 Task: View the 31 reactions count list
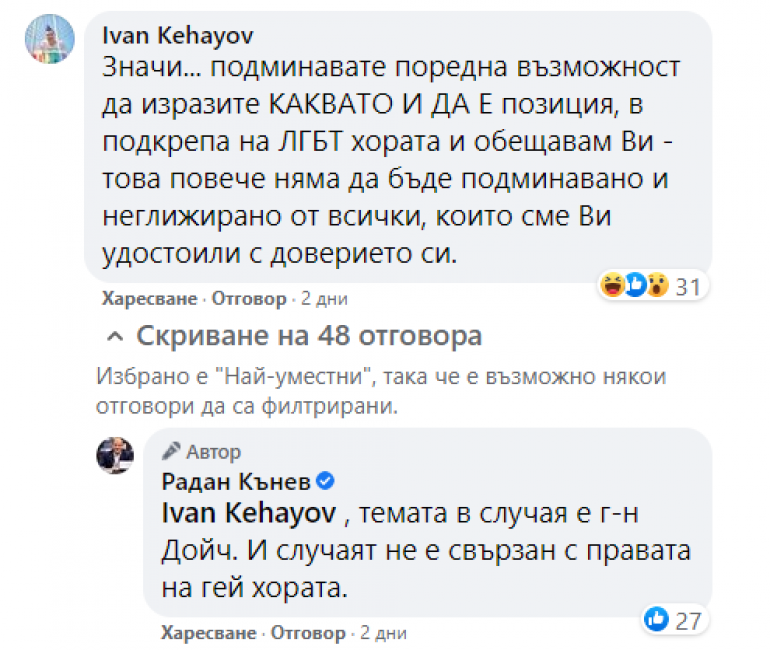tap(687, 287)
